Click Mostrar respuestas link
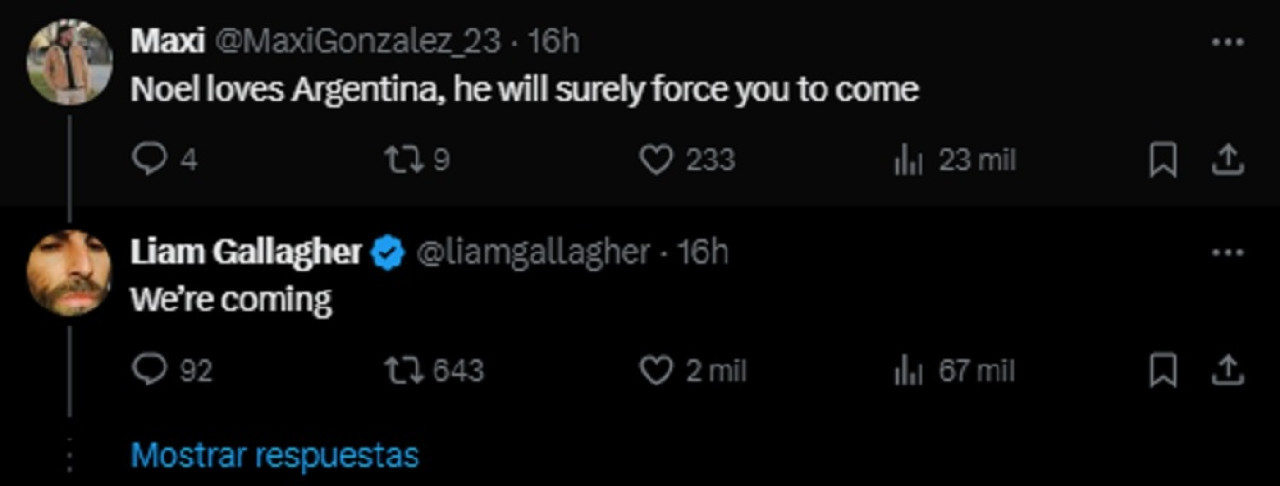1280x486 pixels. click(x=275, y=456)
